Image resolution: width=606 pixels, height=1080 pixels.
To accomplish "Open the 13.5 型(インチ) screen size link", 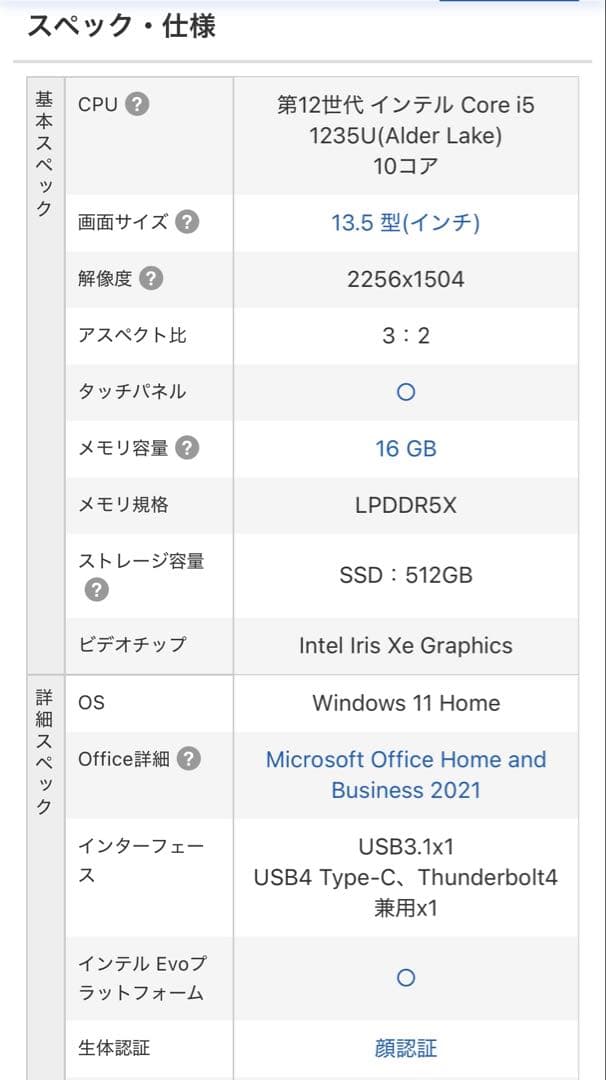I will 405,223.
